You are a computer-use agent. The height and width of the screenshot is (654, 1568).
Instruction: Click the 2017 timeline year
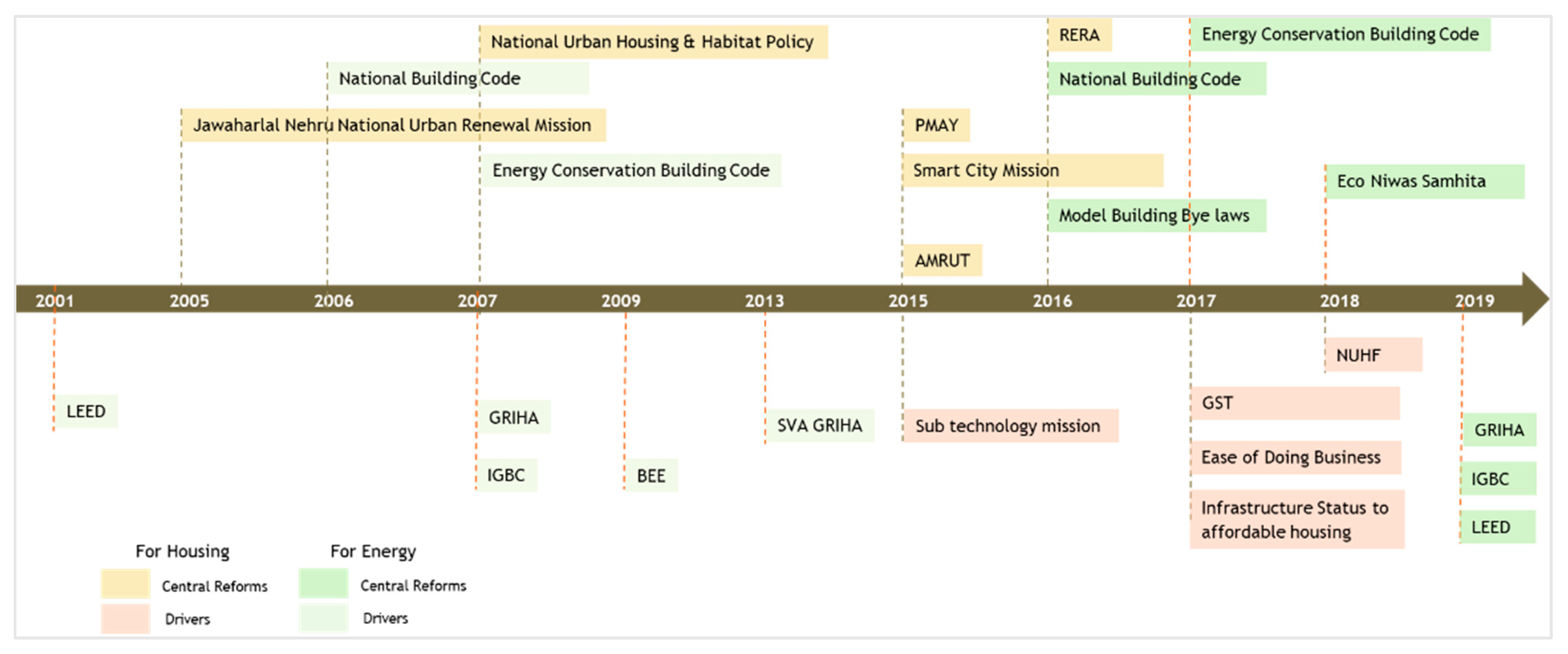tap(1196, 300)
